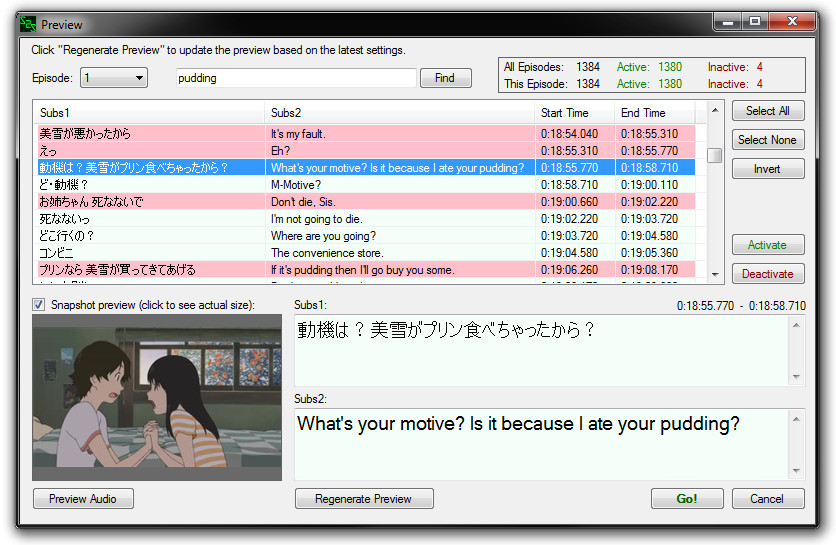This screenshot has height=545, width=836.
Task: Click the Preview Audio button
Action: click(x=83, y=499)
